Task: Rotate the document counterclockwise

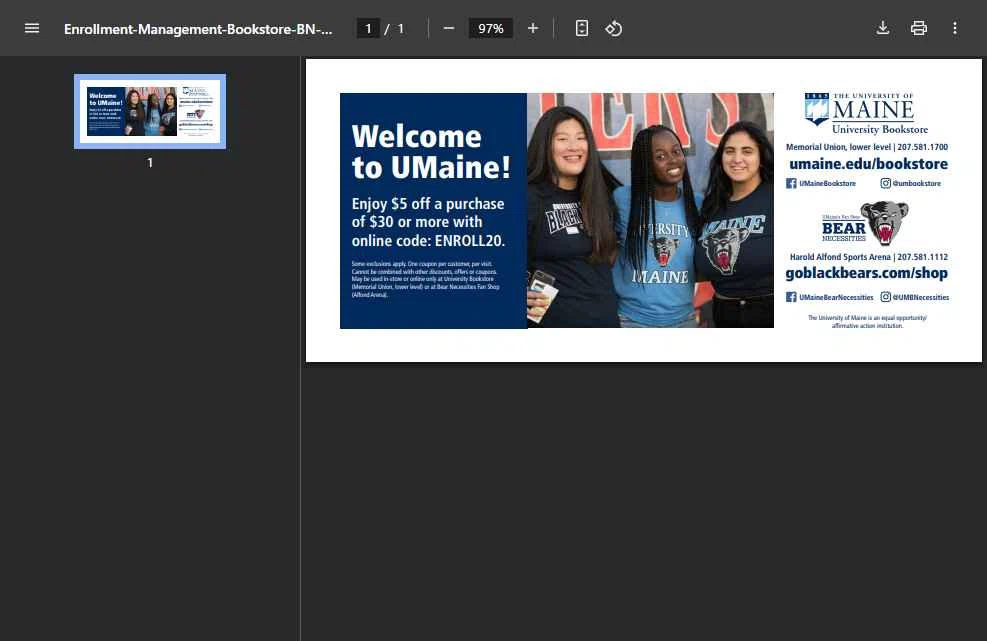Action: [613, 28]
